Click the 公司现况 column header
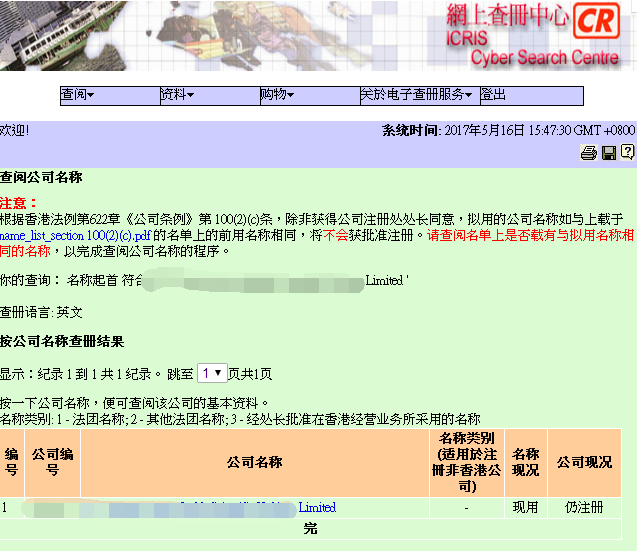 coord(584,463)
